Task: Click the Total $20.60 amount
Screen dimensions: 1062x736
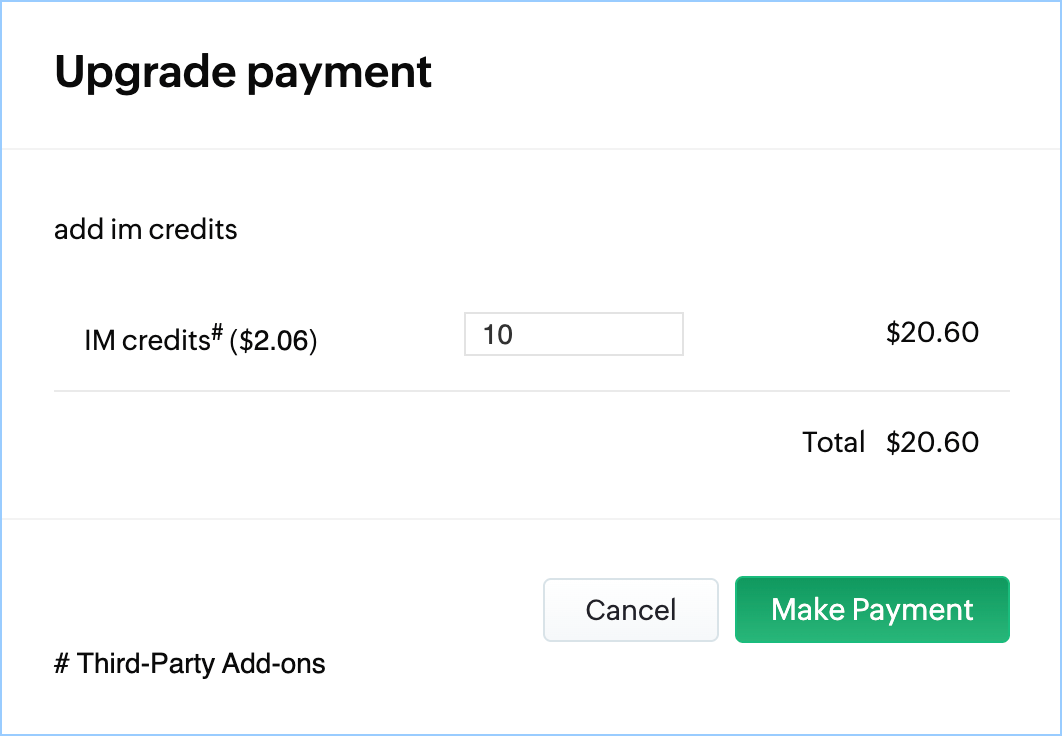Action: pos(932,442)
